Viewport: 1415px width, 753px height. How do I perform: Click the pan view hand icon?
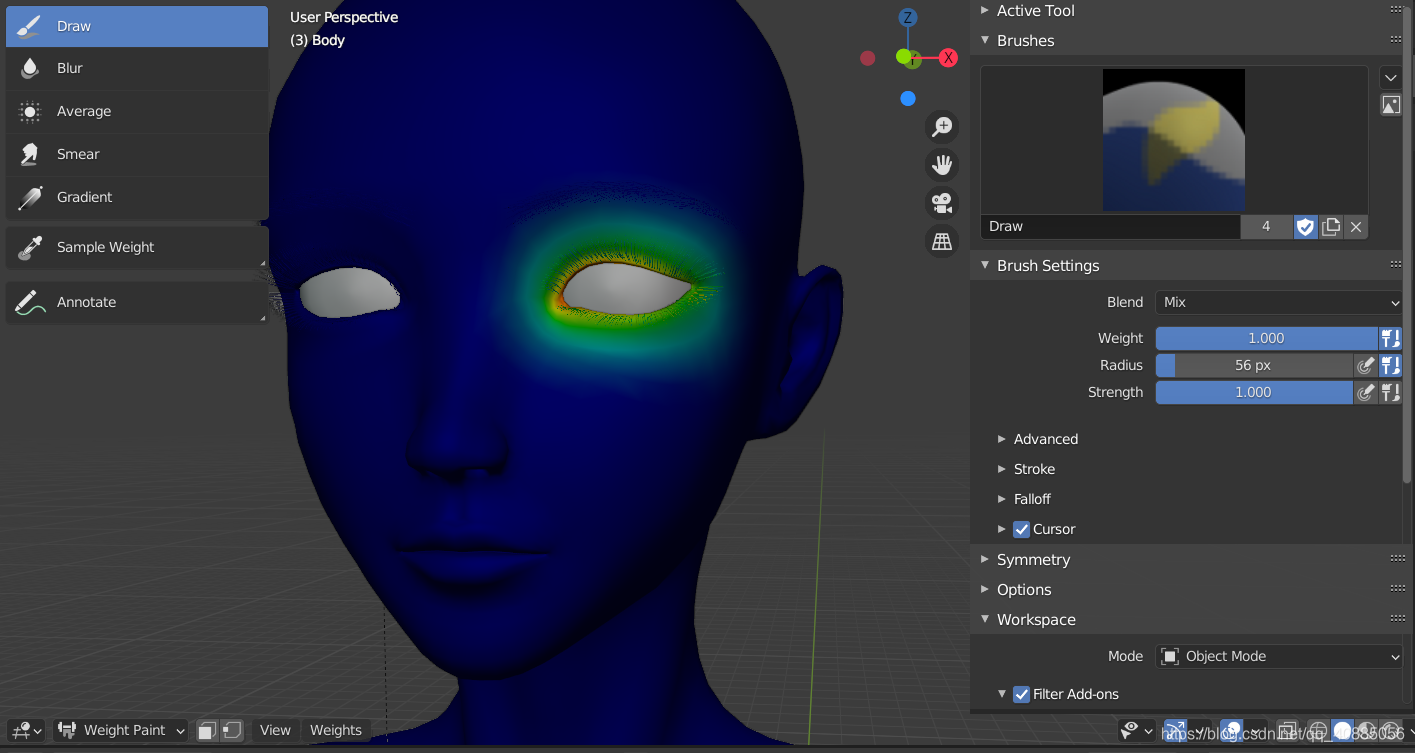[x=941, y=165]
